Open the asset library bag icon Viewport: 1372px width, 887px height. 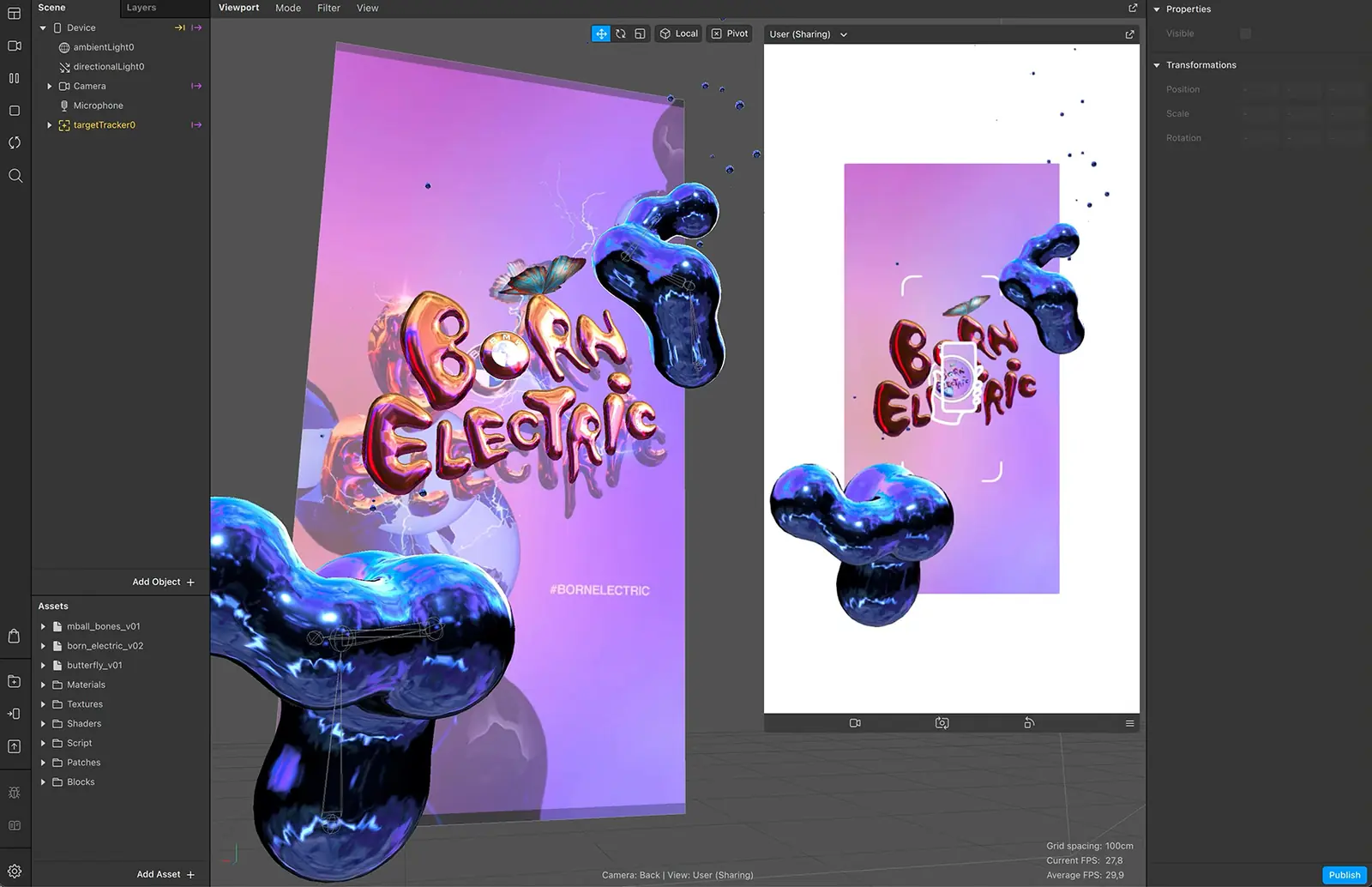tap(15, 636)
